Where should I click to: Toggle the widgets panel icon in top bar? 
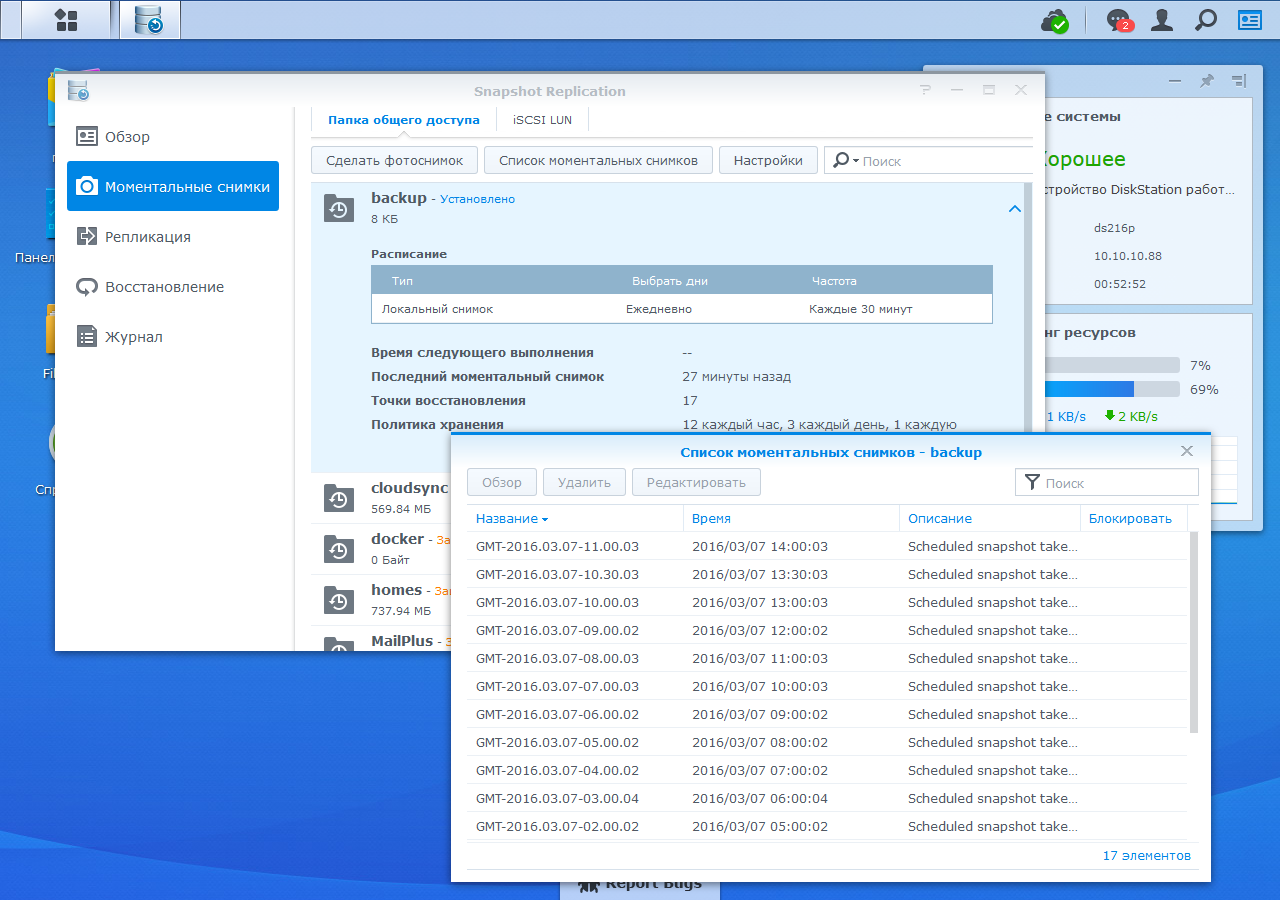pos(1250,20)
